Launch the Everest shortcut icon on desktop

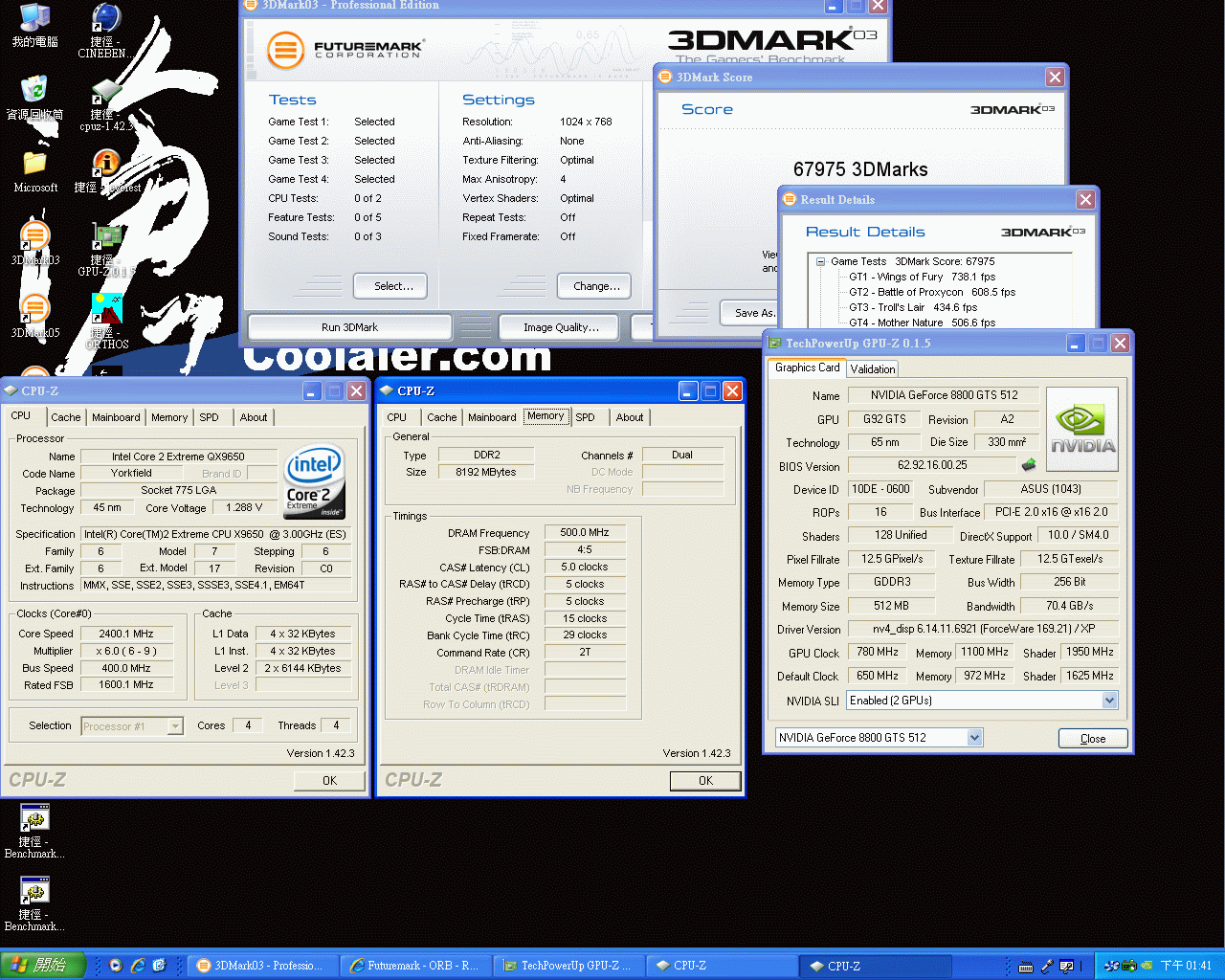tap(107, 170)
